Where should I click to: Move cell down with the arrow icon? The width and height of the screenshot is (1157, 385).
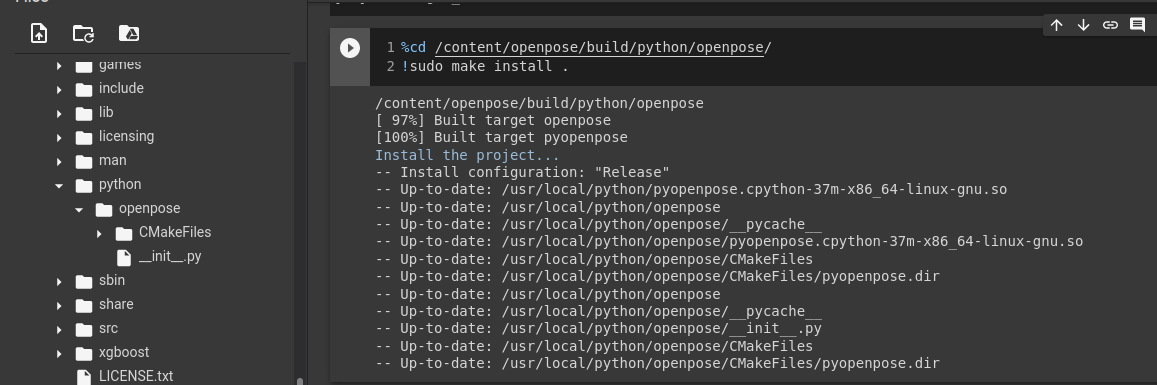(1083, 25)
